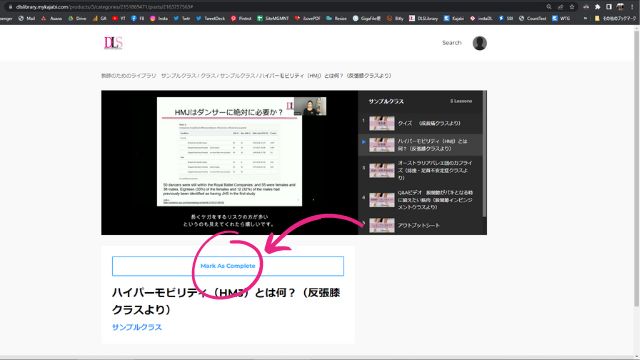640x360 pixels.
Task: Open the GigaFile便 bookmark
Action: pyautogui.click(x=367, y=18)
